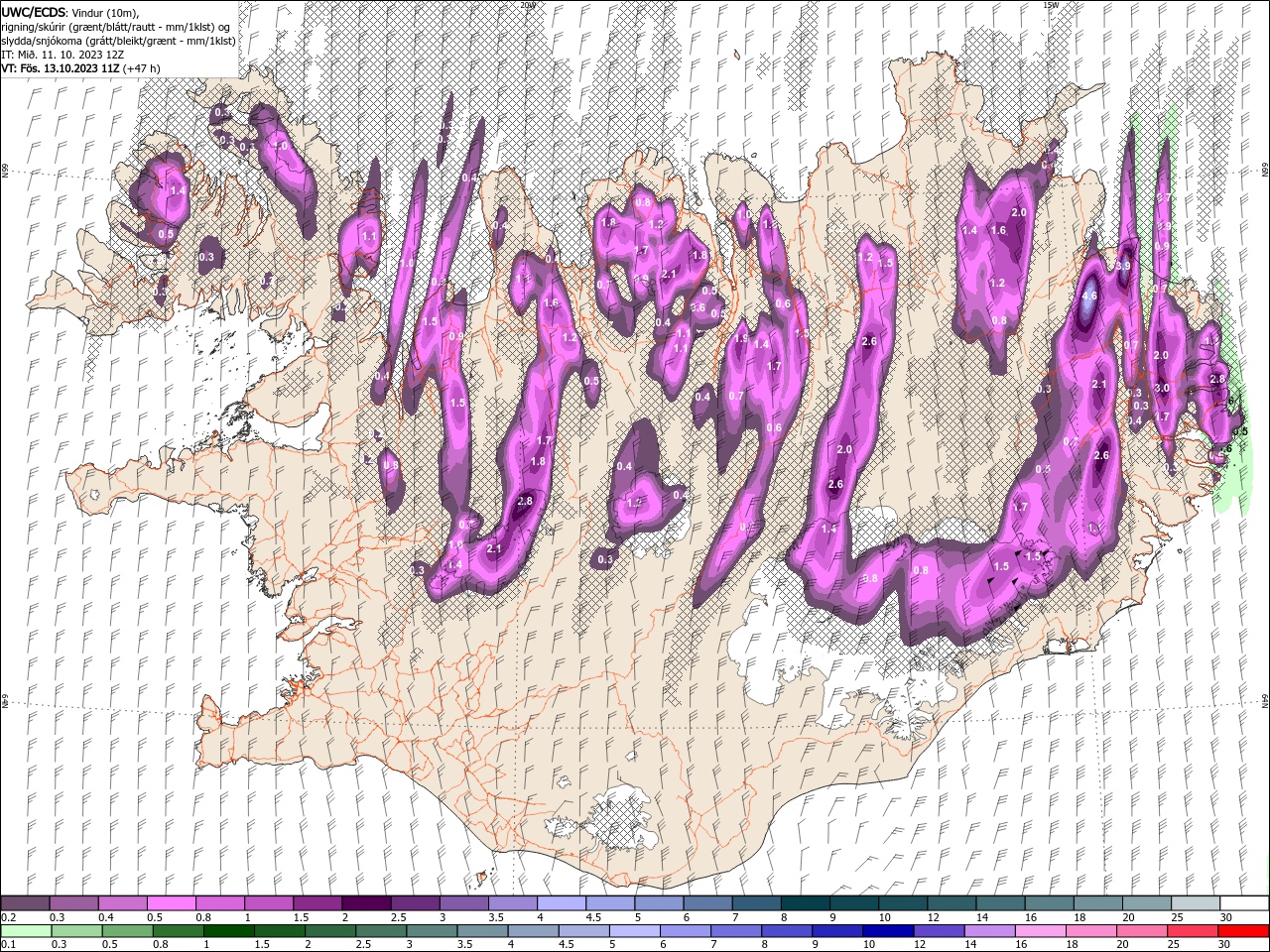Click the pale grey 25 swatch, upper legend
The height and width of the screenshot is (952, 1270).
click(1194, 902)
